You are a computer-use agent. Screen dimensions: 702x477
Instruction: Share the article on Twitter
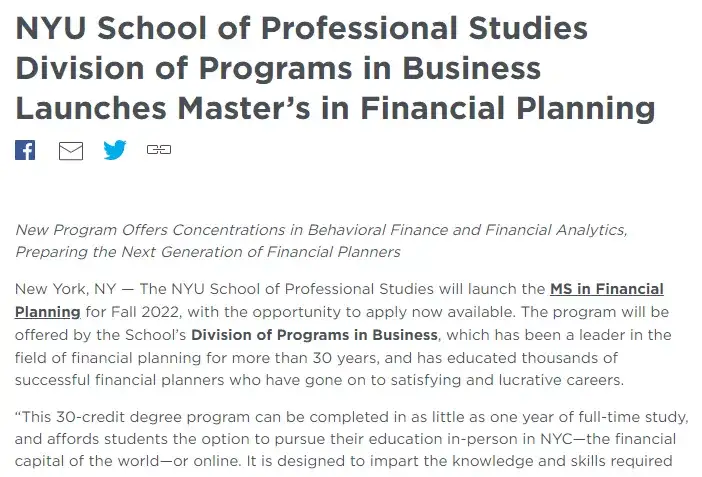pyautogui.click(x=115, y=150)
